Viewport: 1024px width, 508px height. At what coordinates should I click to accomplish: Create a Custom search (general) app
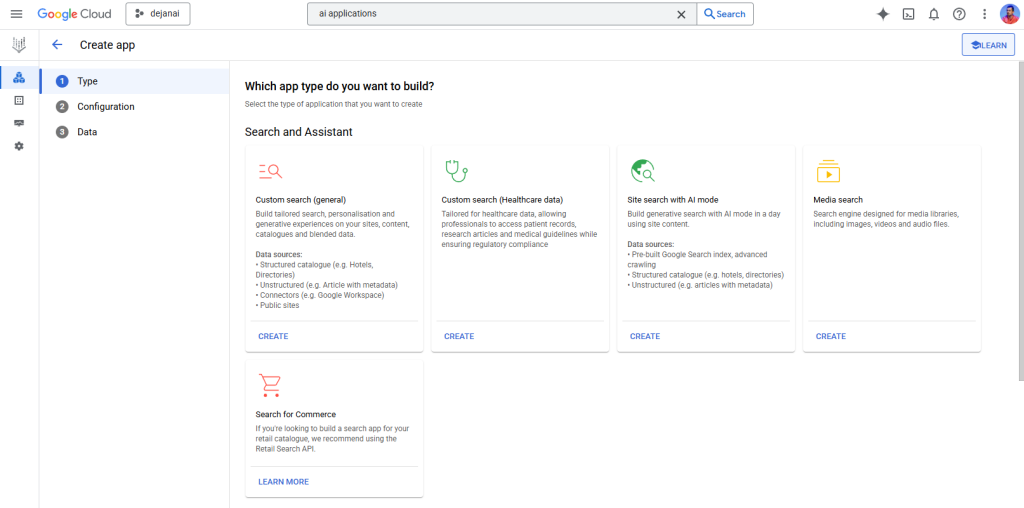click(273, 336)
